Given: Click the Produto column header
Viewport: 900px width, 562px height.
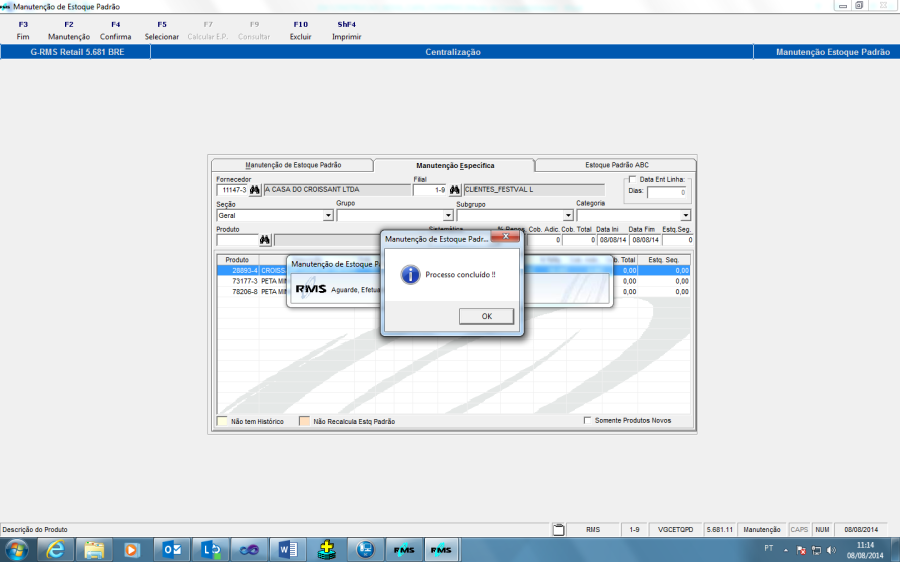Looking at the screenshot, I should click(237, 260).
